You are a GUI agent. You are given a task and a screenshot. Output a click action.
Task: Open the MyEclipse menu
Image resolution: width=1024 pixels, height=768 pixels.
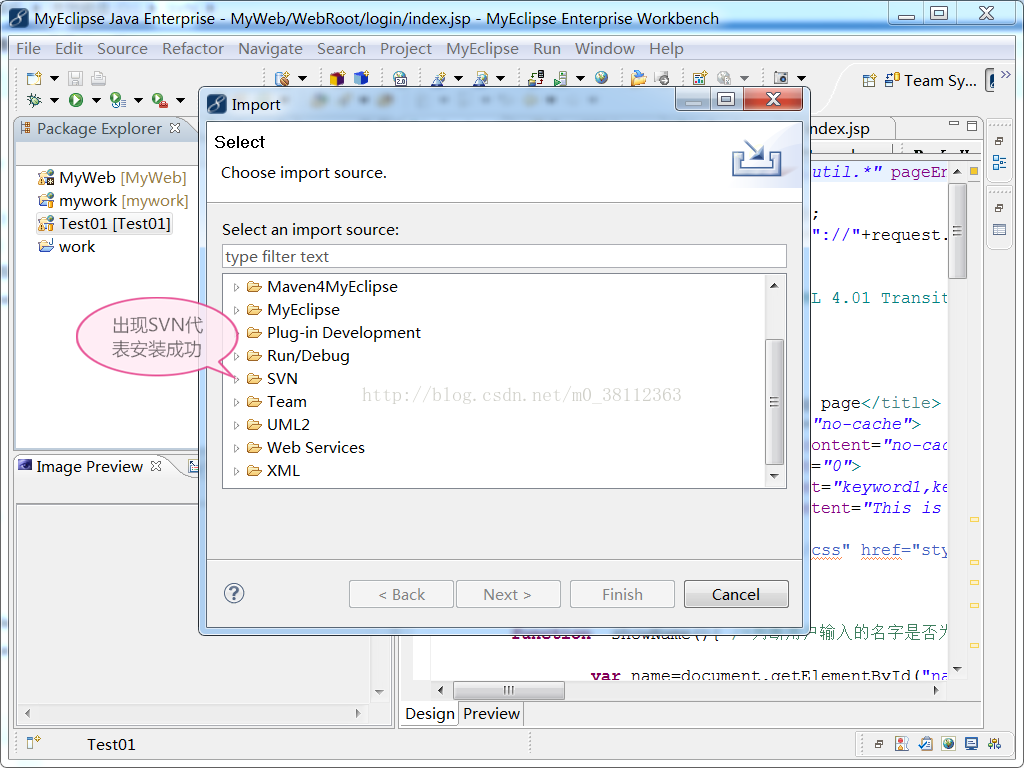click(482, 49)
